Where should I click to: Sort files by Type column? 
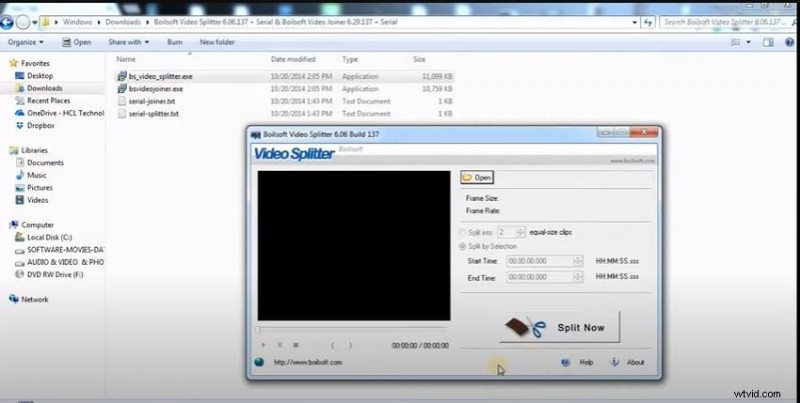pos(350,59)
